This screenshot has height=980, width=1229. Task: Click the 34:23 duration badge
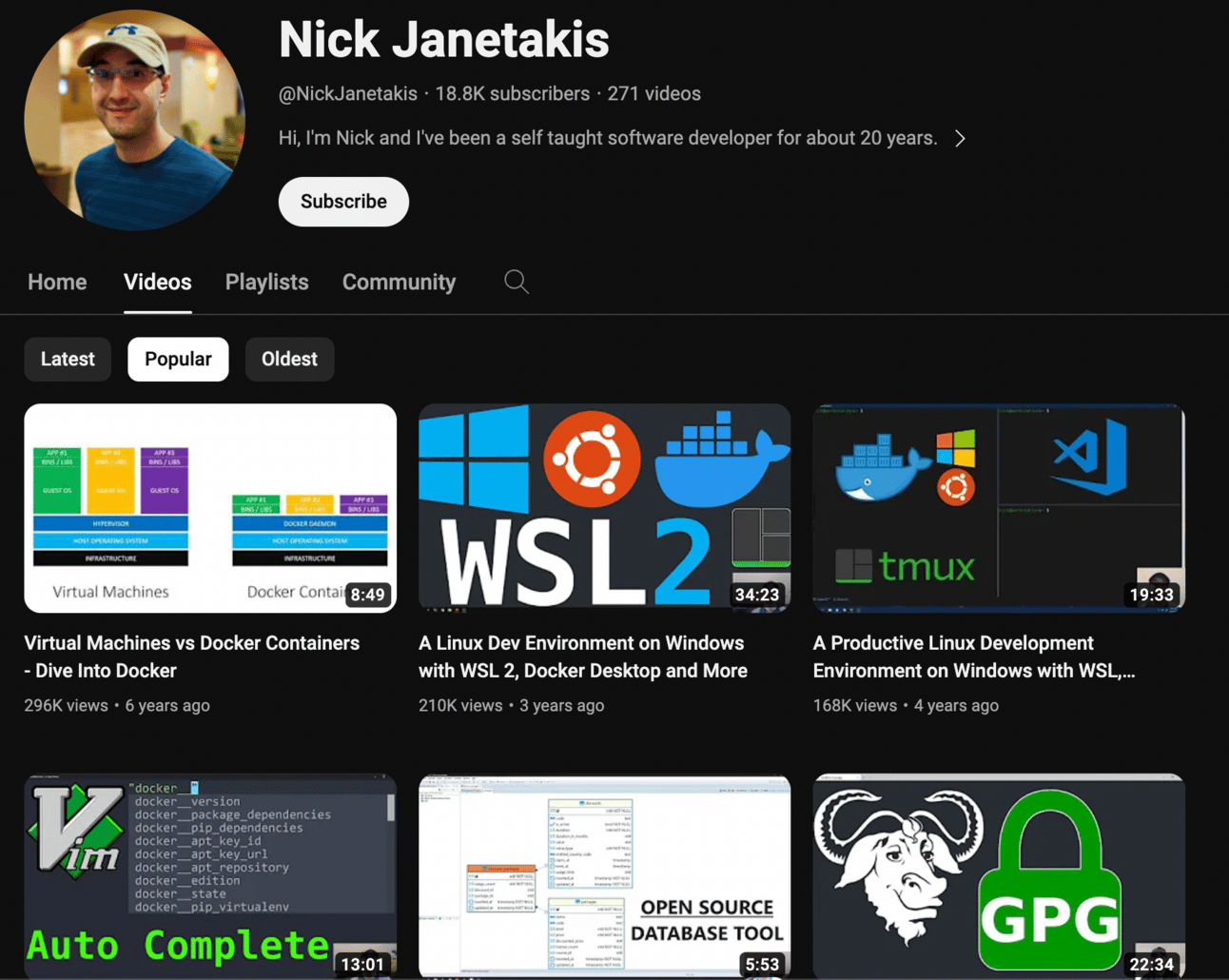coord(757,595)
